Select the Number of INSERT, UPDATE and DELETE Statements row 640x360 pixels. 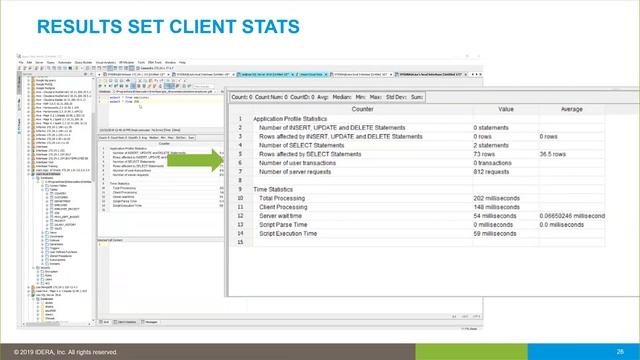(417, 128)
